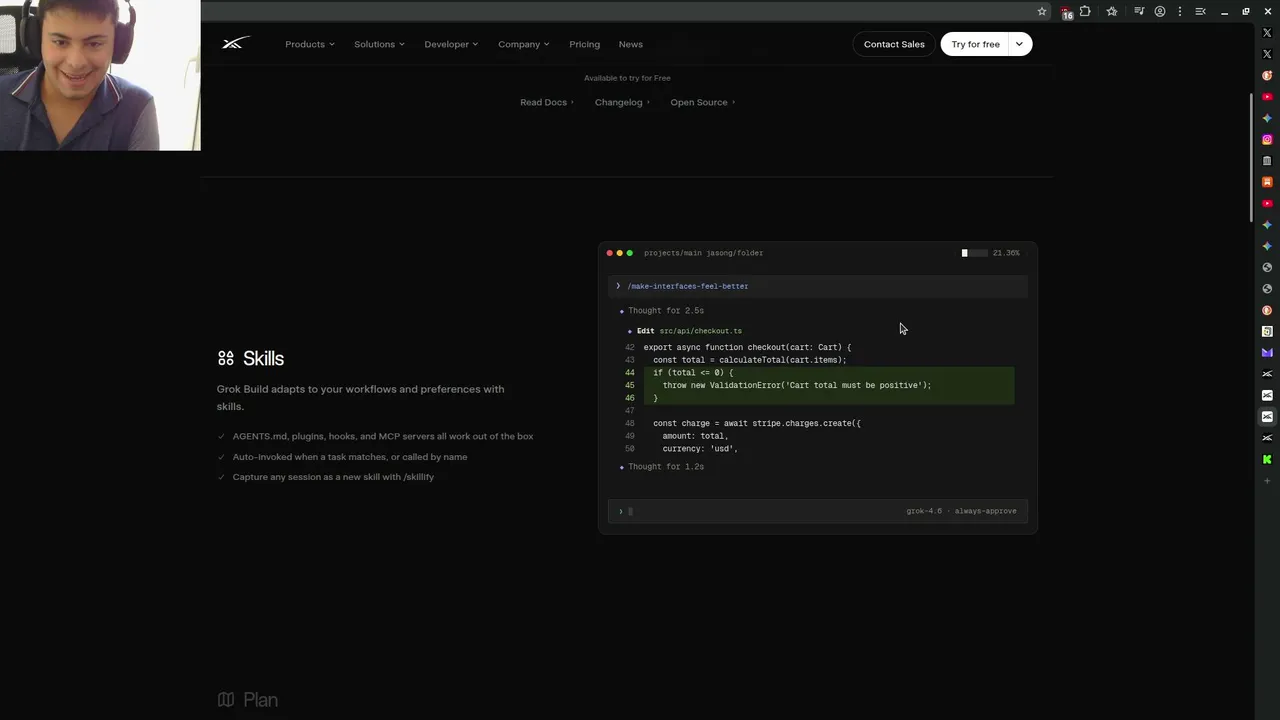The image size is (1280, 720).
Task: Open the Pricing page
Action: click(x=585, y=44)
